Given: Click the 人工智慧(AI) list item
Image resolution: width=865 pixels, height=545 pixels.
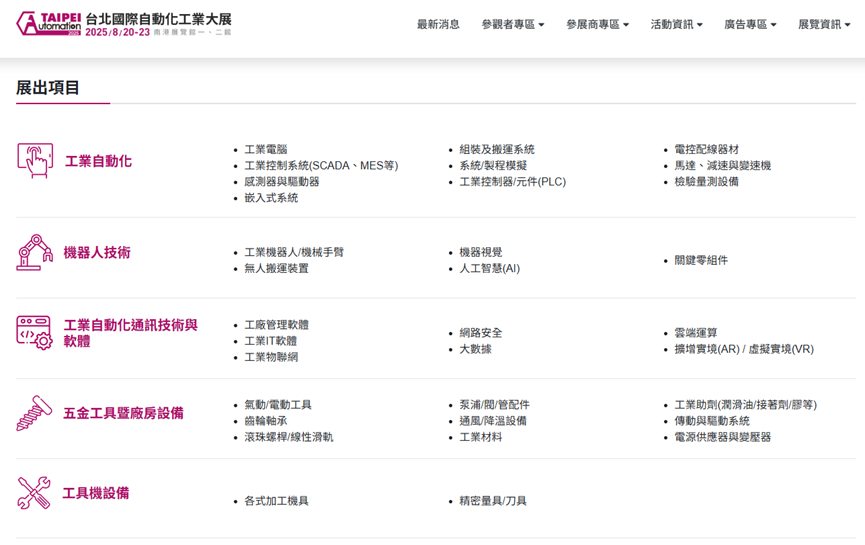Looking at the screenshot, I should pos(490,269).
